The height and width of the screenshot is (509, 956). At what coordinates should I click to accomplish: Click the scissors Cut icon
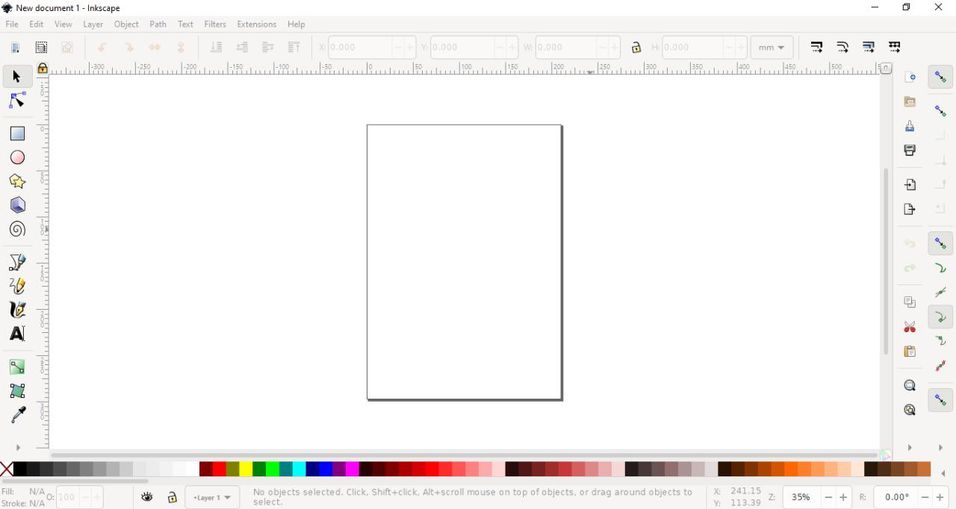[910, 327]
